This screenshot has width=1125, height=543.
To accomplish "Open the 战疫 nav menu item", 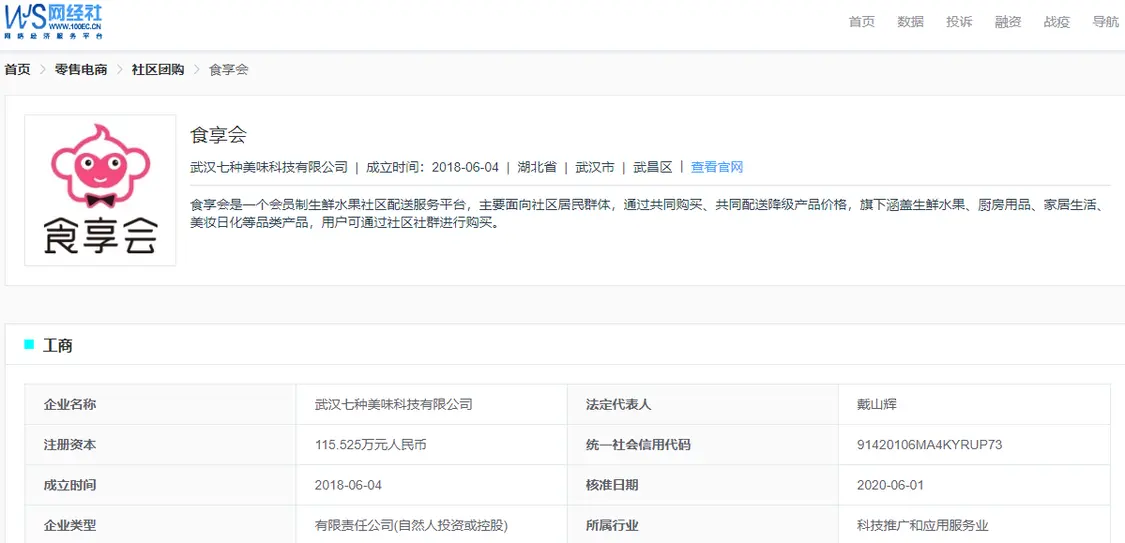I will point(1057,22).
